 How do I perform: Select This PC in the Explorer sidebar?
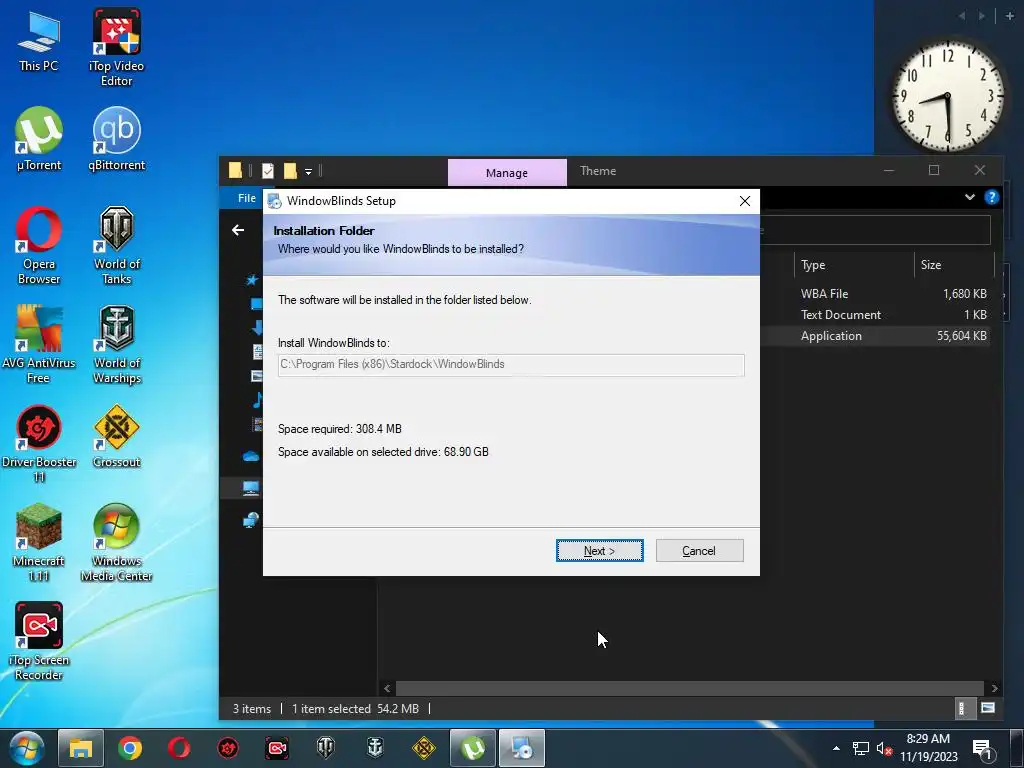tap(251, 488)
